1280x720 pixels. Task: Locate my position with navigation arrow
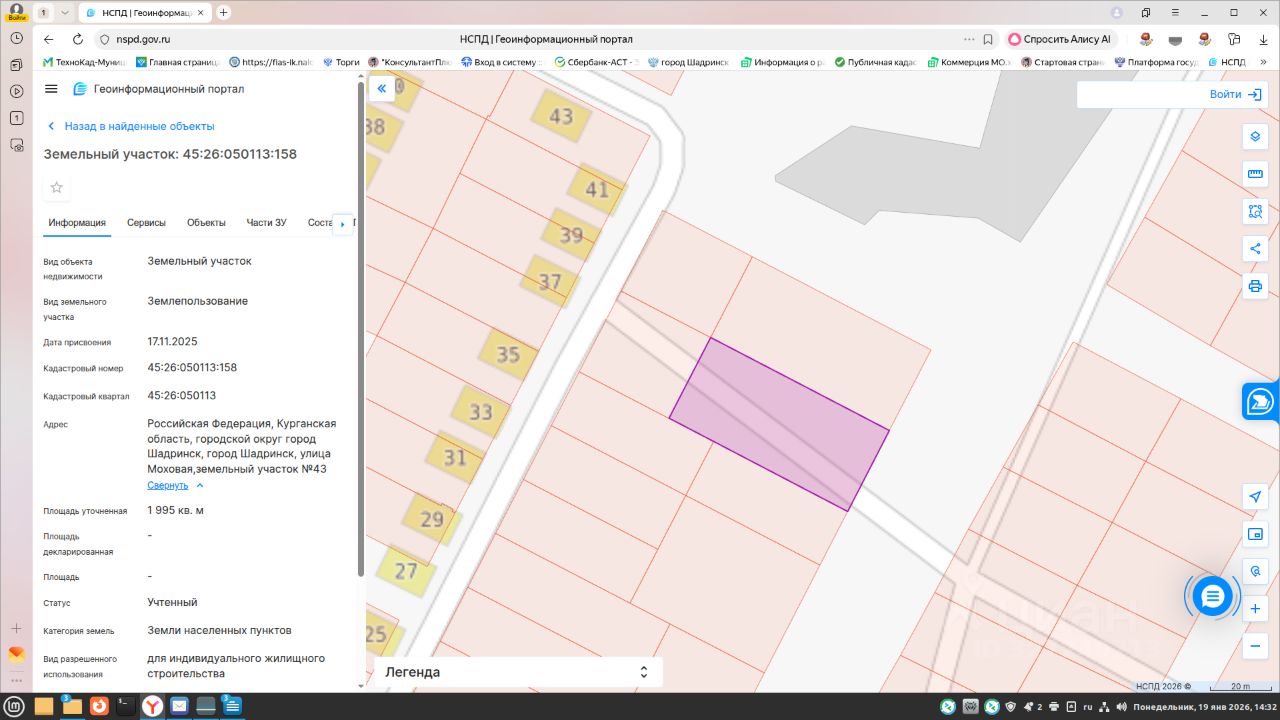[1255, 497]
